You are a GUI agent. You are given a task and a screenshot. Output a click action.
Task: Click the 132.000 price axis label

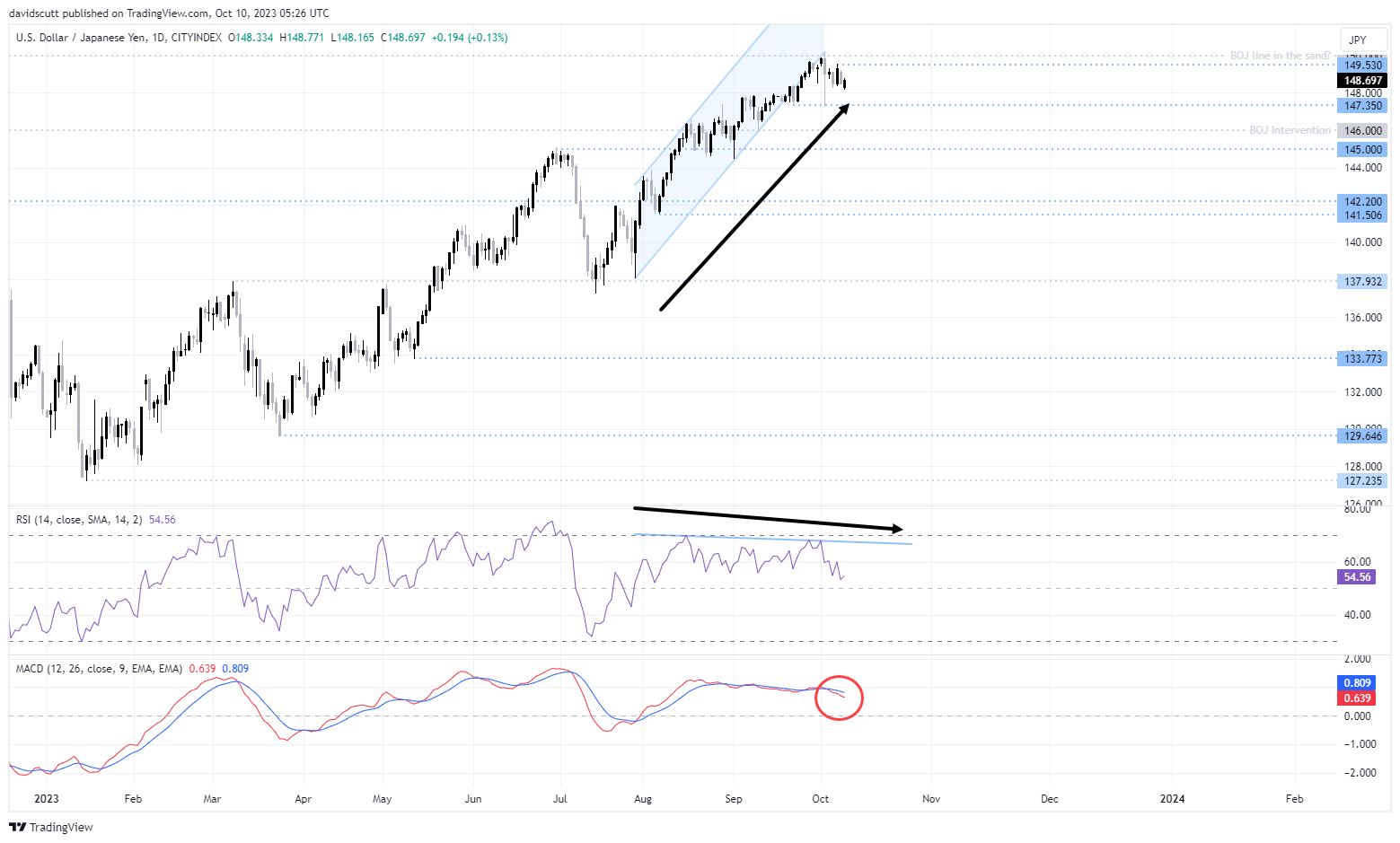[x=1363, y=392]
